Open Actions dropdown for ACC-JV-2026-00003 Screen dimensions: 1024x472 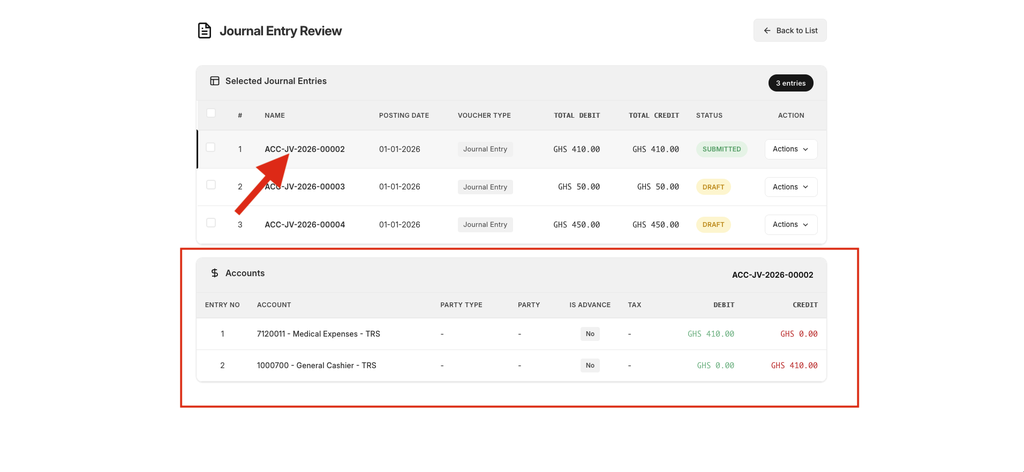point(790,187)
